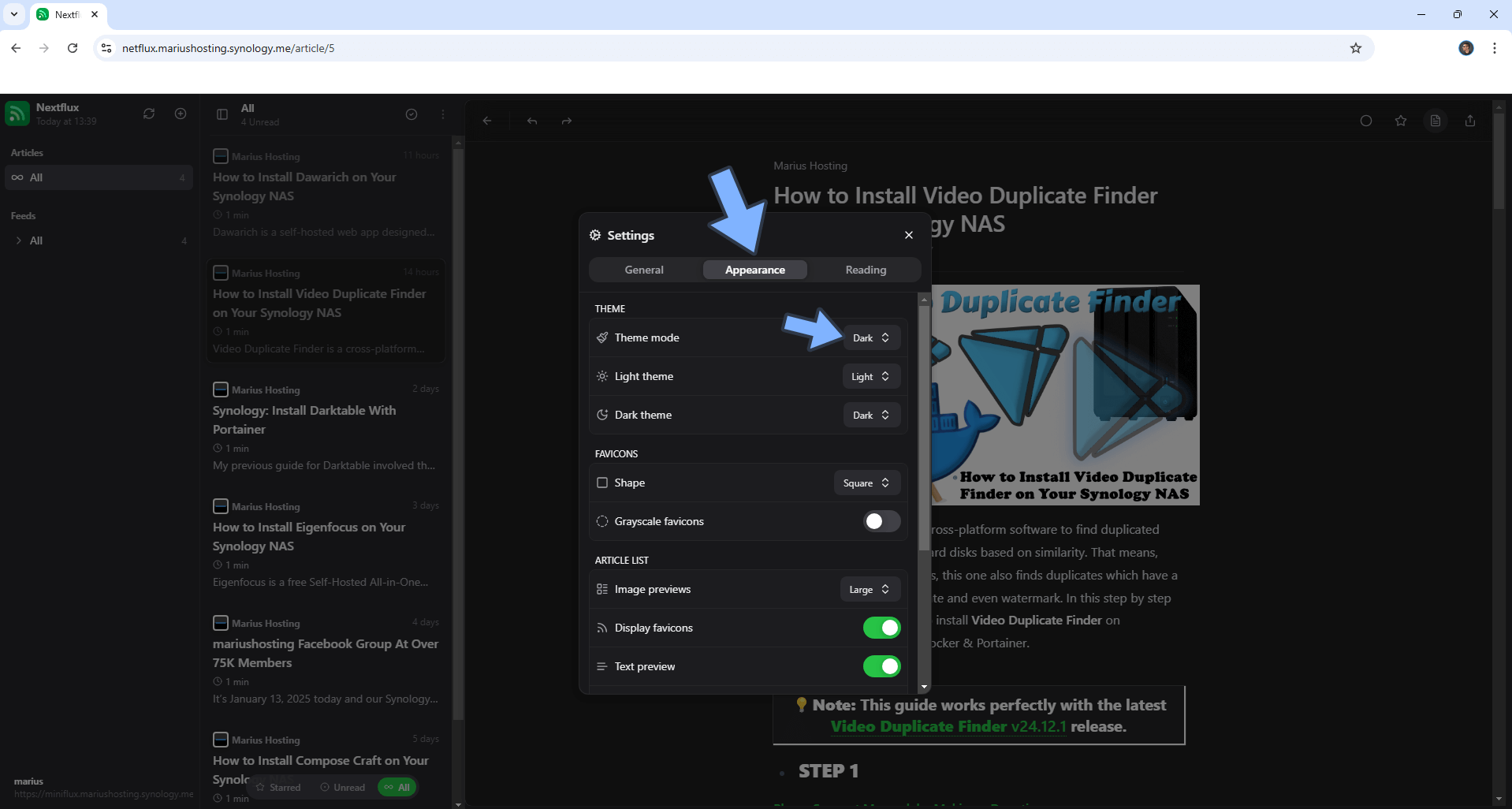The image size is (1512, 809).
Task: Open the Chrome profile avatar
Action: tap(1466, 48)
